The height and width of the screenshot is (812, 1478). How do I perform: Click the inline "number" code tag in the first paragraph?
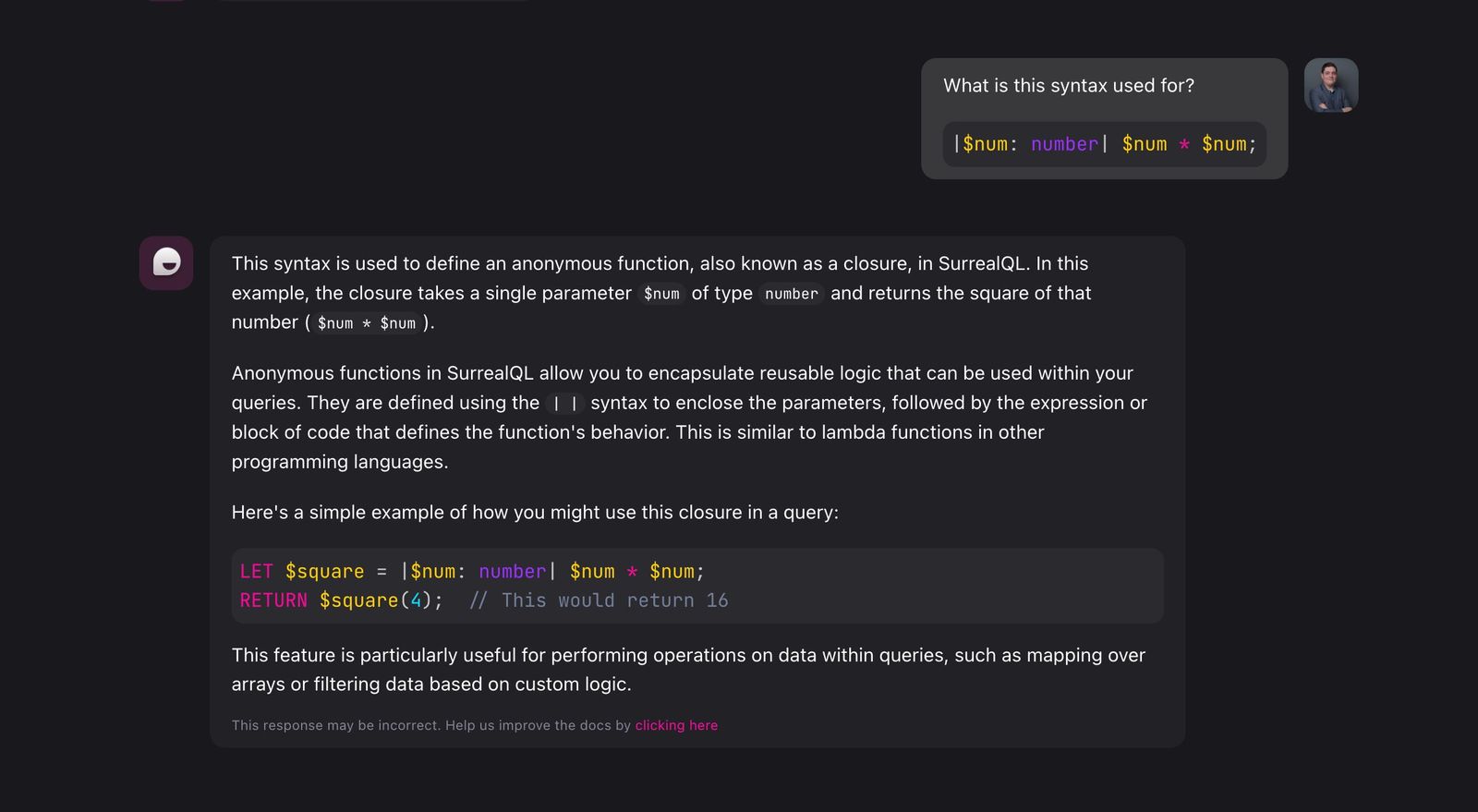click(x=791, y=294)
